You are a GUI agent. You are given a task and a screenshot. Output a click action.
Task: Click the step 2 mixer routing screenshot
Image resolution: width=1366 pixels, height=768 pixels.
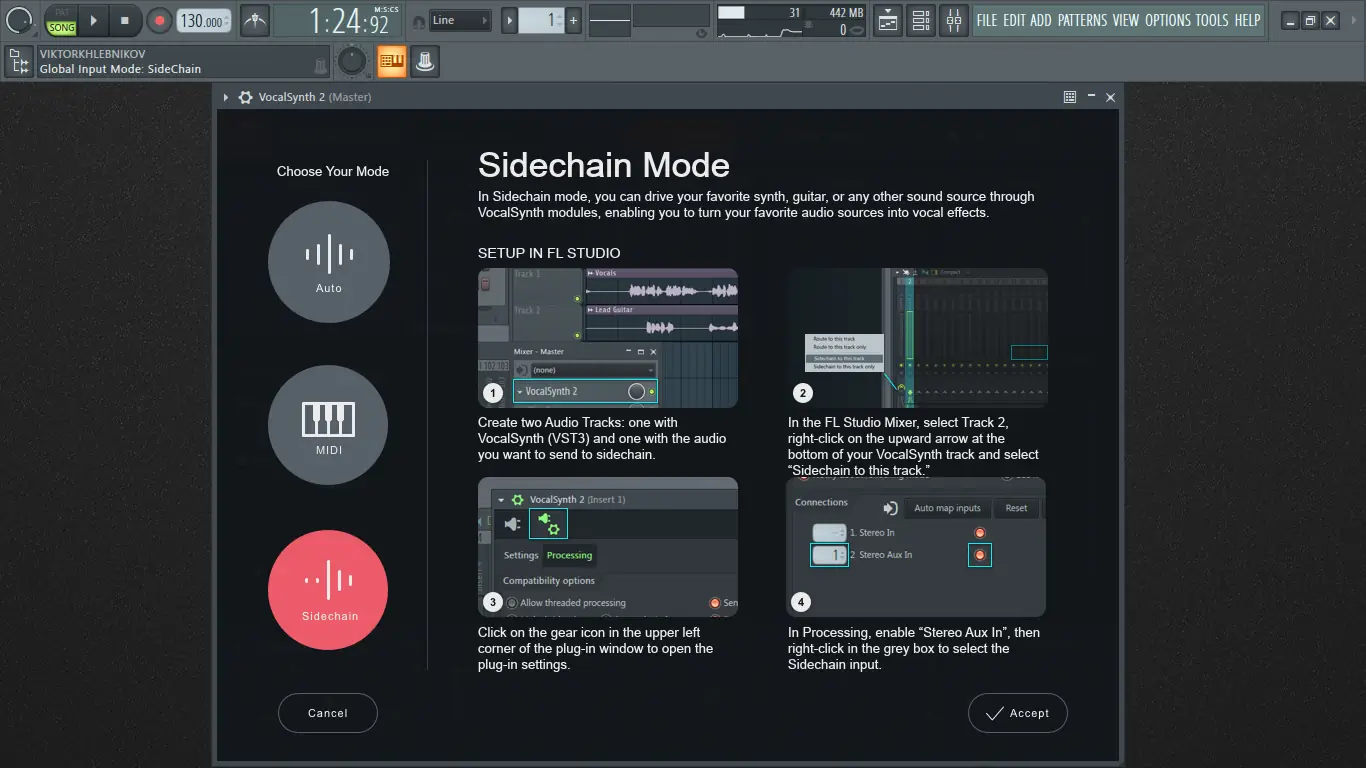point(918,338)
